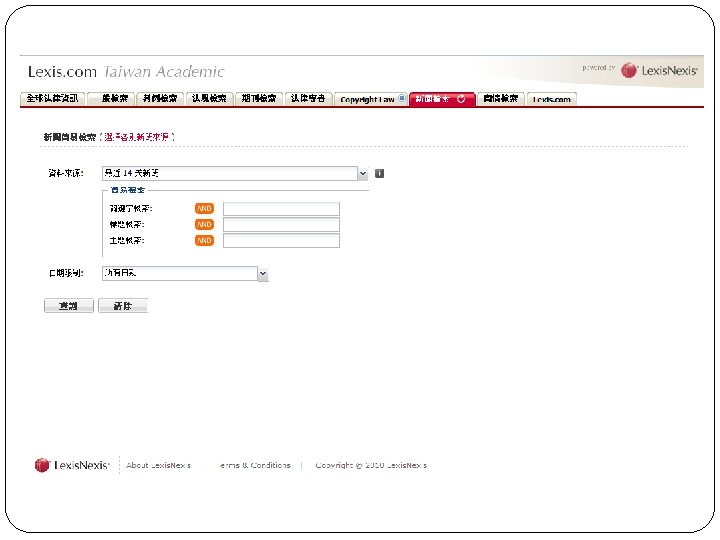
Task: Click the keyword search input field
Action: (281, 209)
